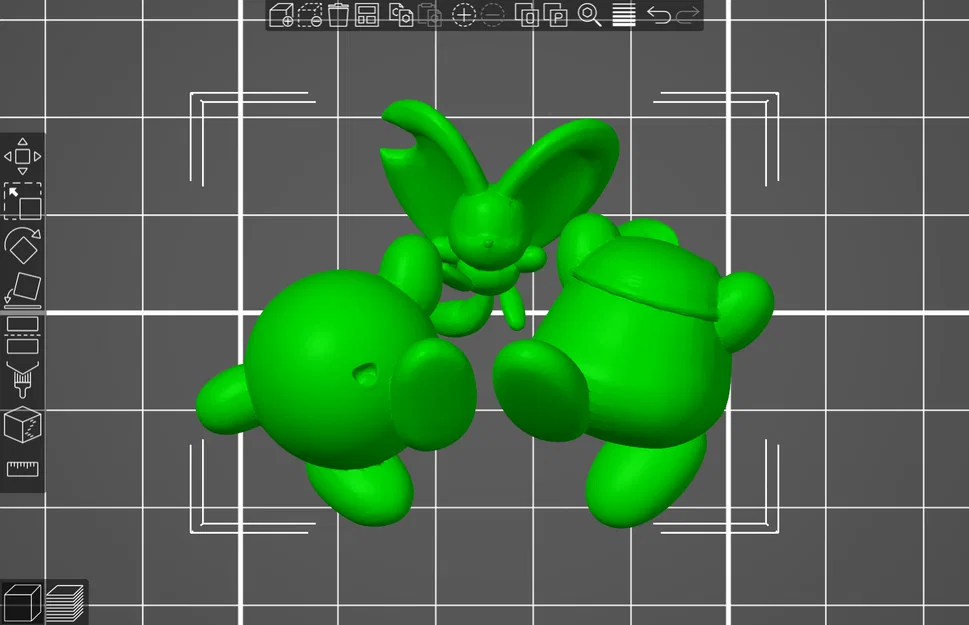Select the Measure ruler tool
969x625 pixels.
[x=23, y=469]
